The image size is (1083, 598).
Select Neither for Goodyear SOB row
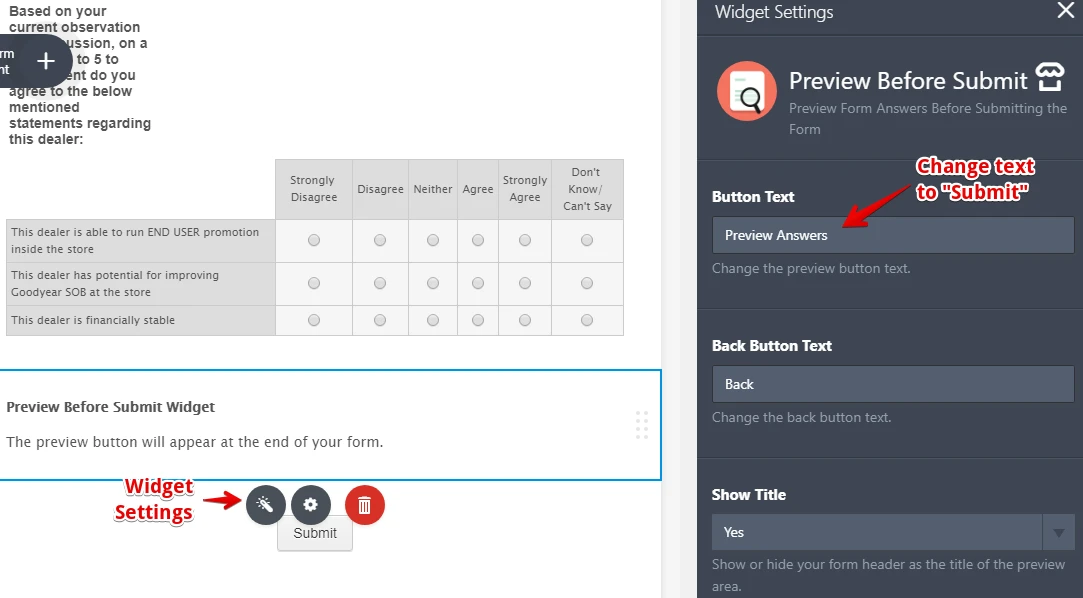point(432,283)
